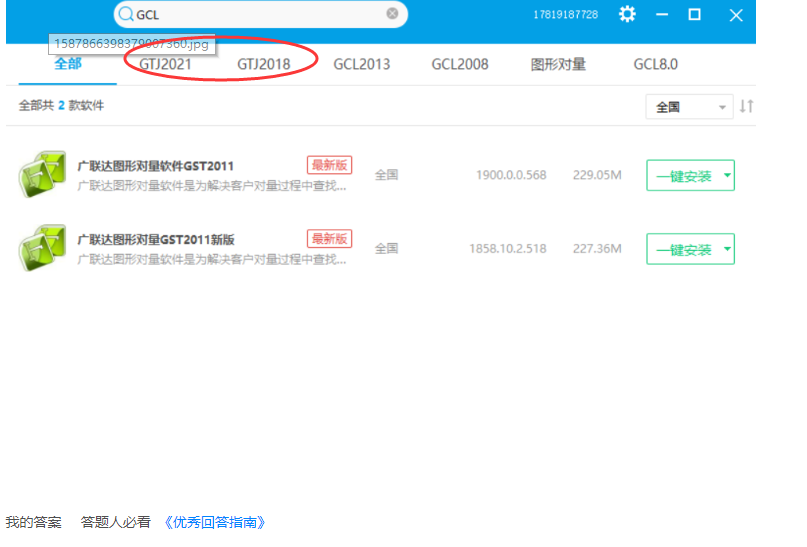Image resolution: width=807 pixels, height=547 pixels.
Task: Switch to the GTJ2018 tab
Action: pyautogui.click(x=264, y=64)
